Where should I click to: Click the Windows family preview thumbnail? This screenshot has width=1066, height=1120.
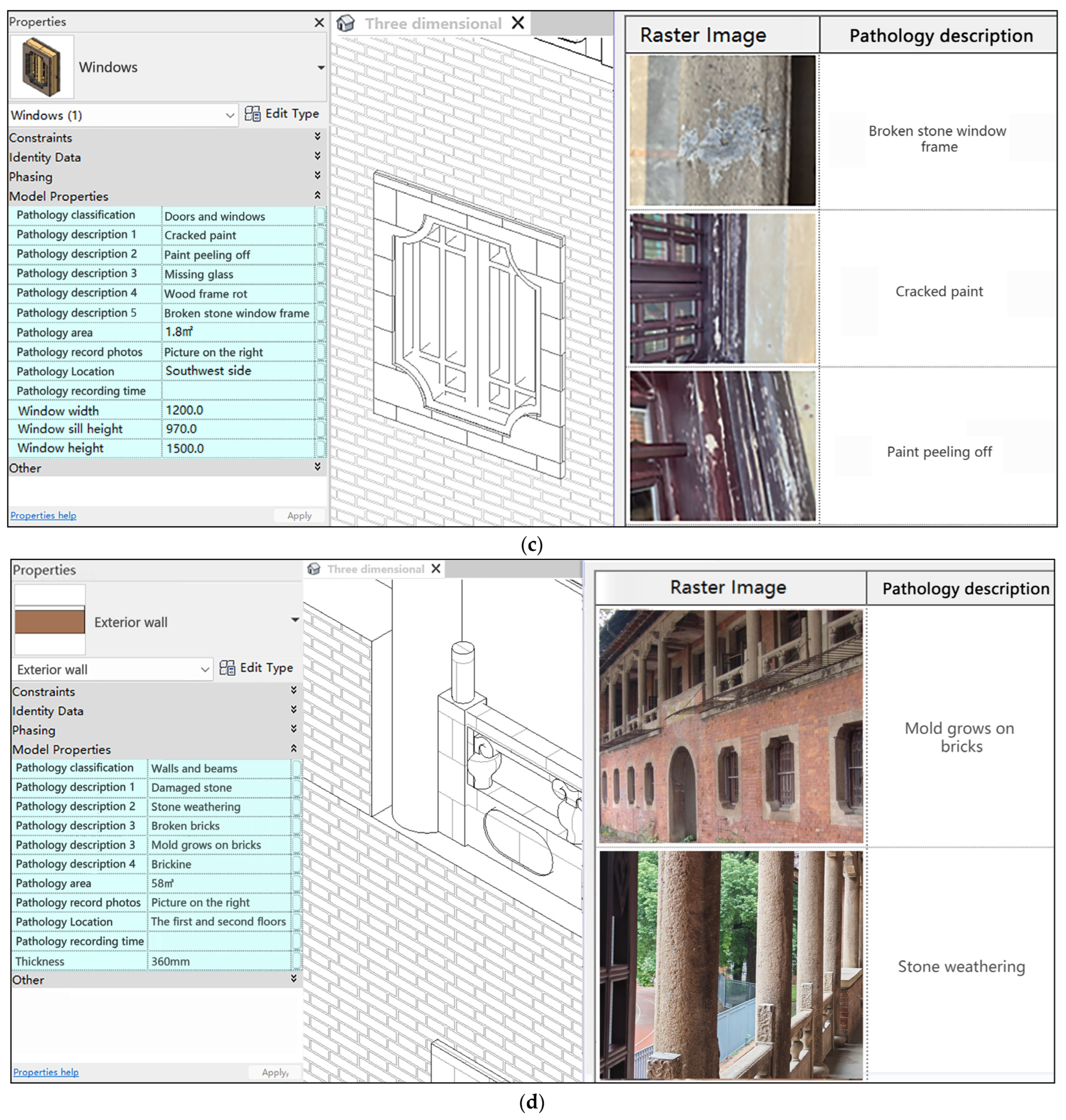click(42, 67)
